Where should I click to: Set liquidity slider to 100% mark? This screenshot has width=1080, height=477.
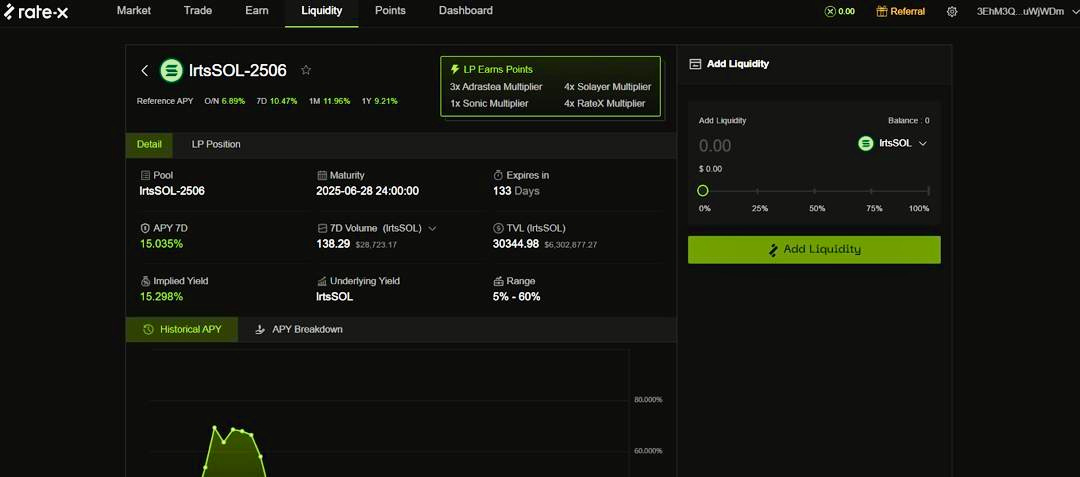pos(928,191)
